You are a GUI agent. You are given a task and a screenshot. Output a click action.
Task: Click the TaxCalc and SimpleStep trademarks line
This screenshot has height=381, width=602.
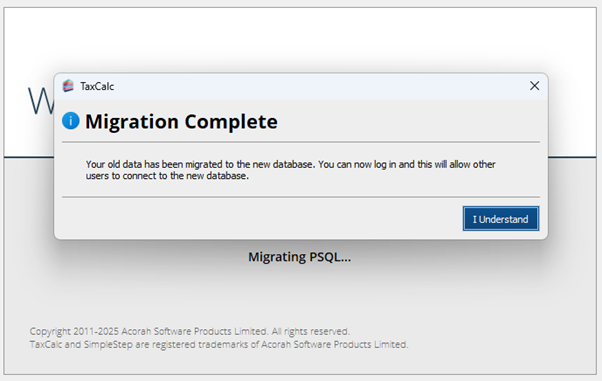pos(219,344)
